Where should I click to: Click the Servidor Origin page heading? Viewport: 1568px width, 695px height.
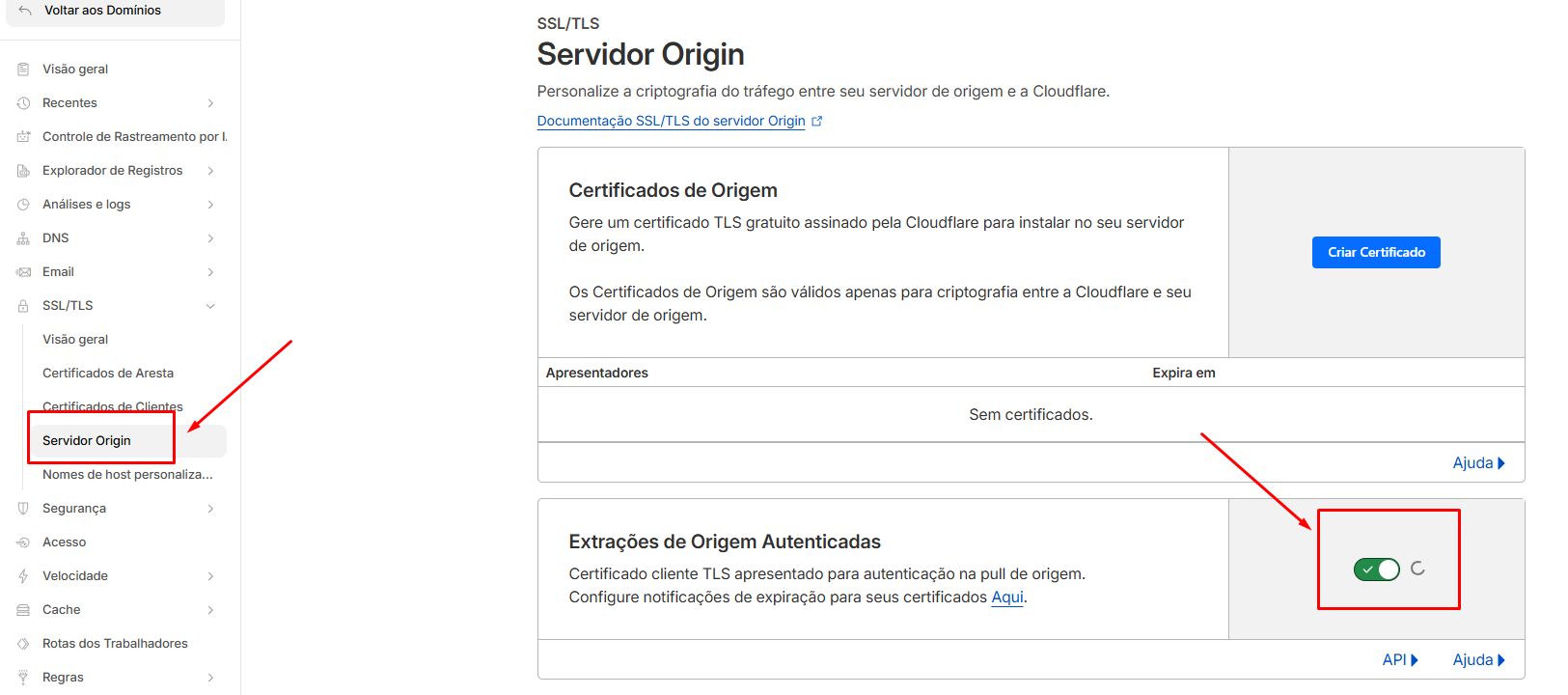click(x=641, y=55)
